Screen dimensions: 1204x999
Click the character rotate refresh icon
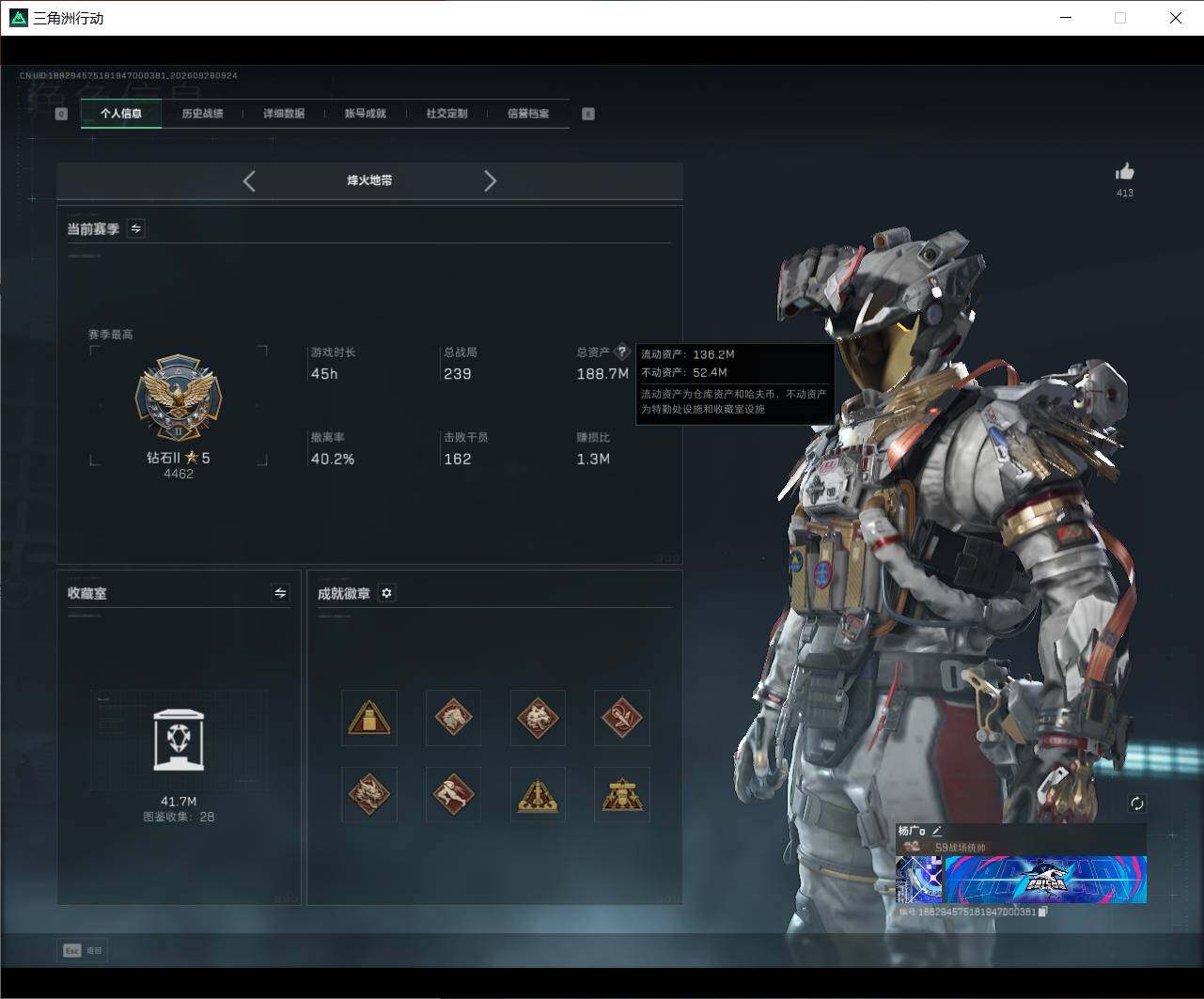coord(1136,804)
